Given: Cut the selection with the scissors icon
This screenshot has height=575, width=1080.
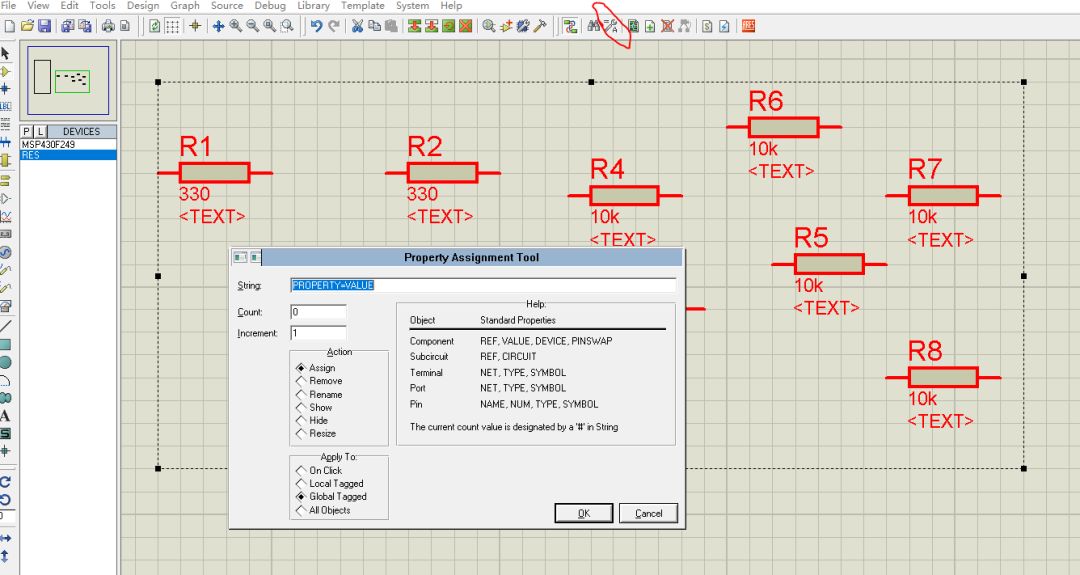Looking at the screenshot, I should (357, 26).
